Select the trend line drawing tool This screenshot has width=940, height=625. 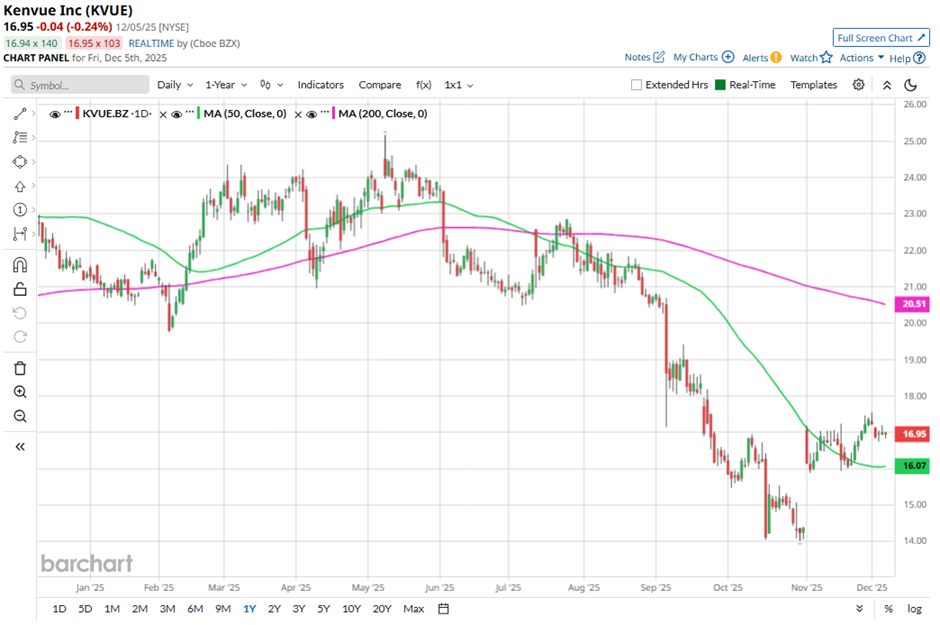point(20,114)
